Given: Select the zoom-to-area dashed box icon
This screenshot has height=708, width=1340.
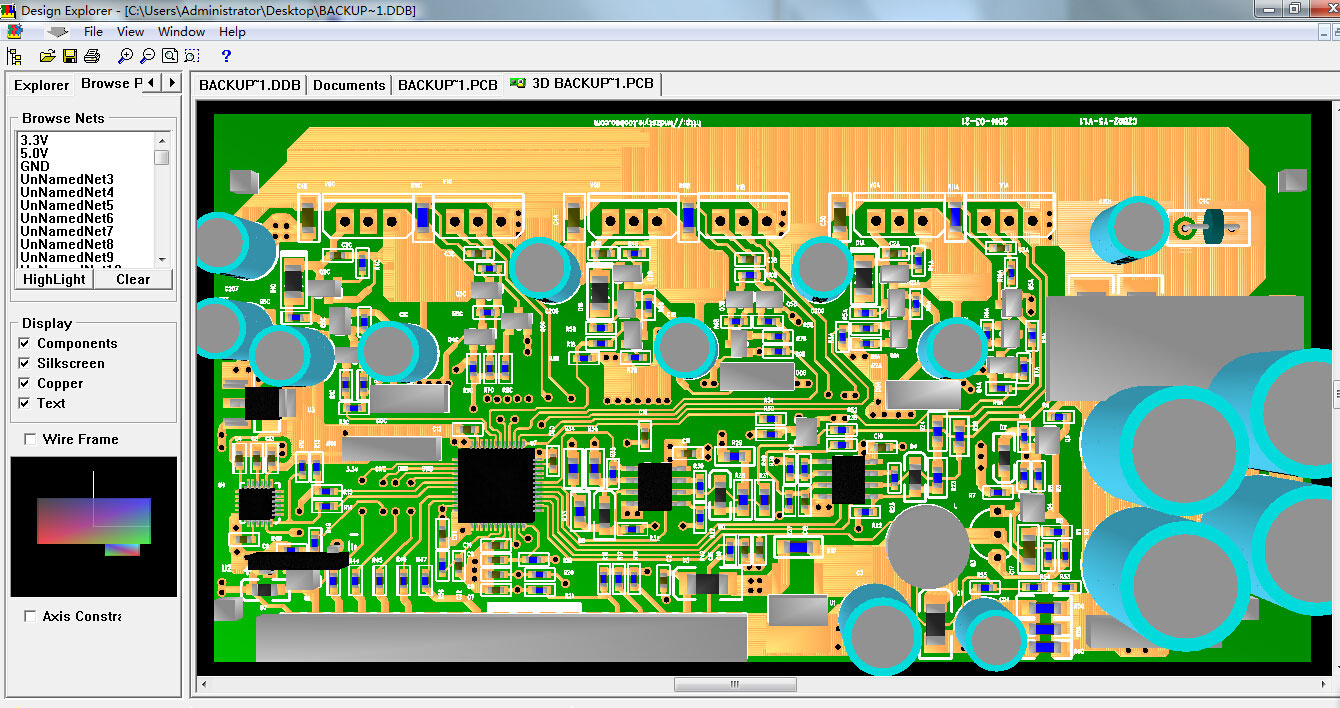Looking at the screenshot, I should tap(192, 56).
